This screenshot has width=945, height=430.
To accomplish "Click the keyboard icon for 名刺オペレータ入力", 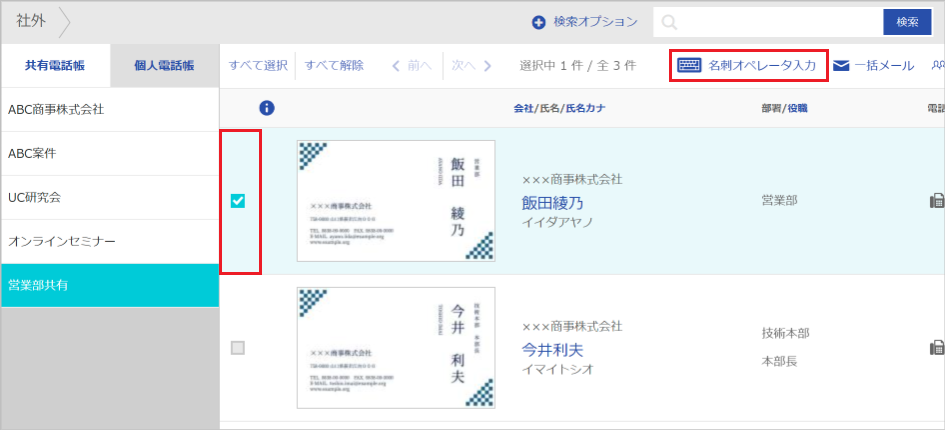I will (689, 65).
